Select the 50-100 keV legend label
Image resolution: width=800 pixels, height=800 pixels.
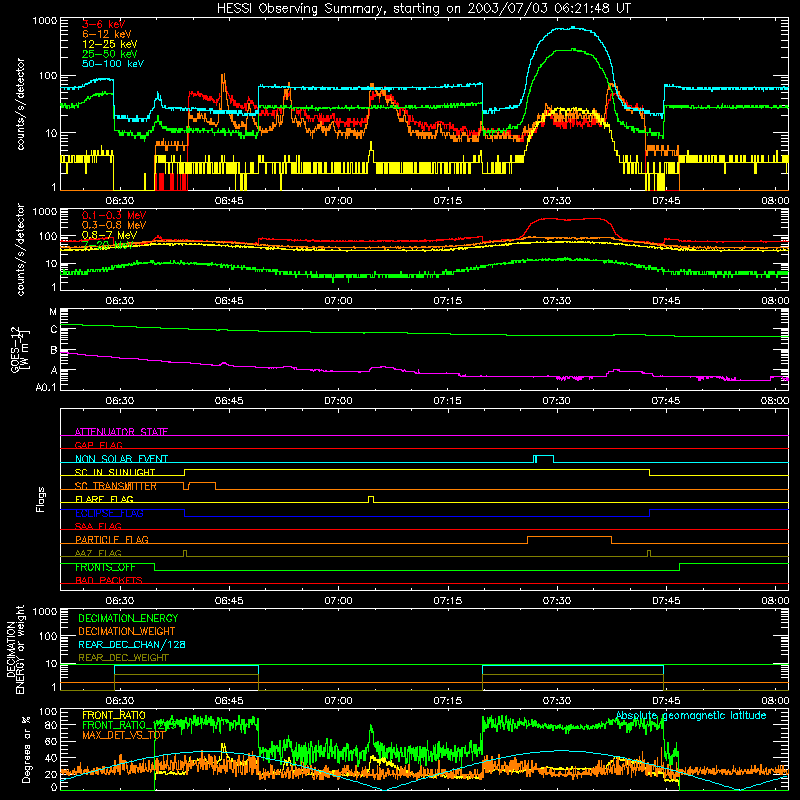(x=113, y=64)
